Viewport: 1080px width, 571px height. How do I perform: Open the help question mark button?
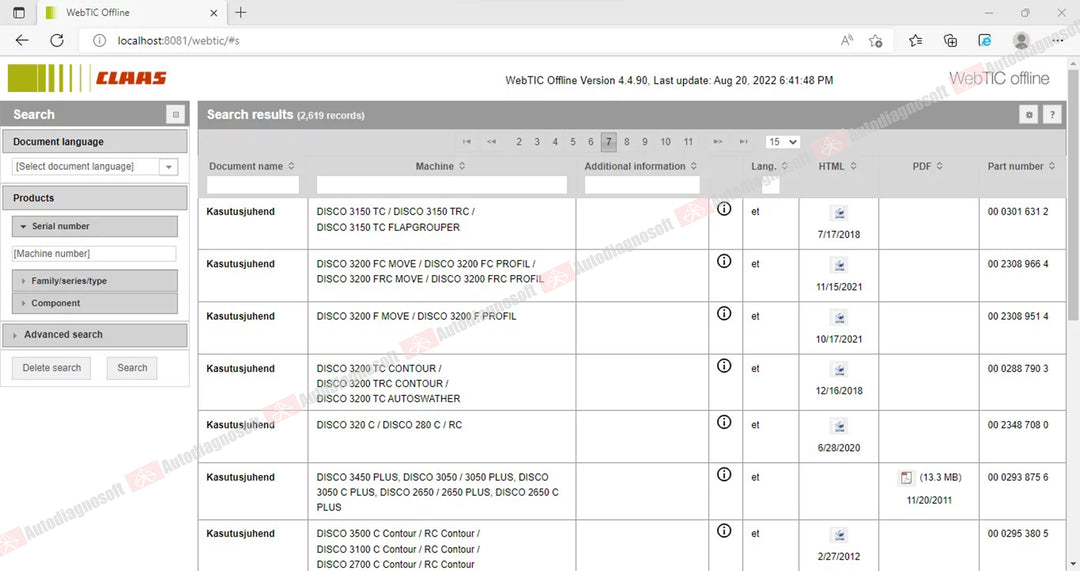coord(1052,115)
